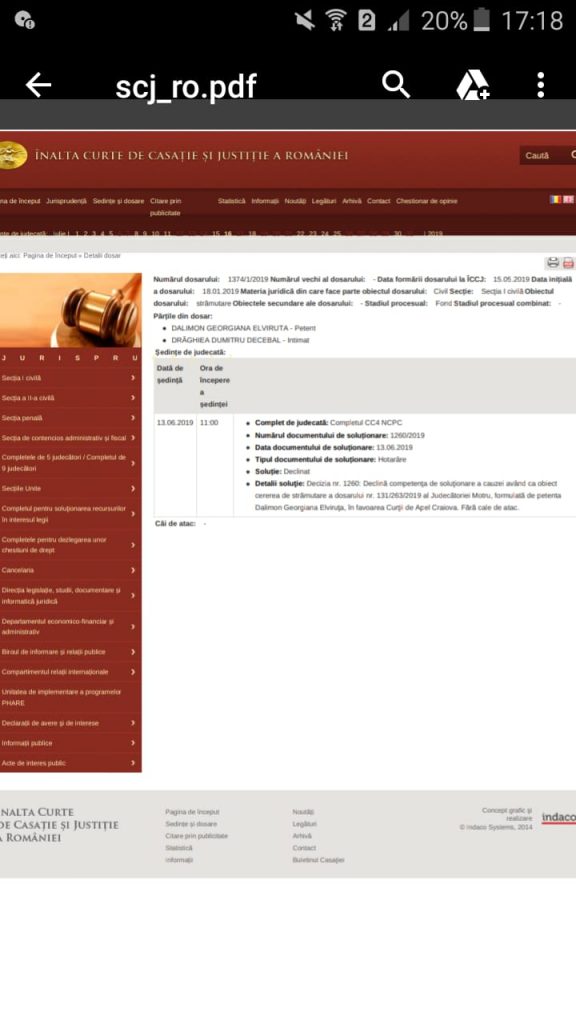Click the Pagina de început breadcrumb link
The height and width of the screenshot is (1024, 576).
(x=50, y=255)
